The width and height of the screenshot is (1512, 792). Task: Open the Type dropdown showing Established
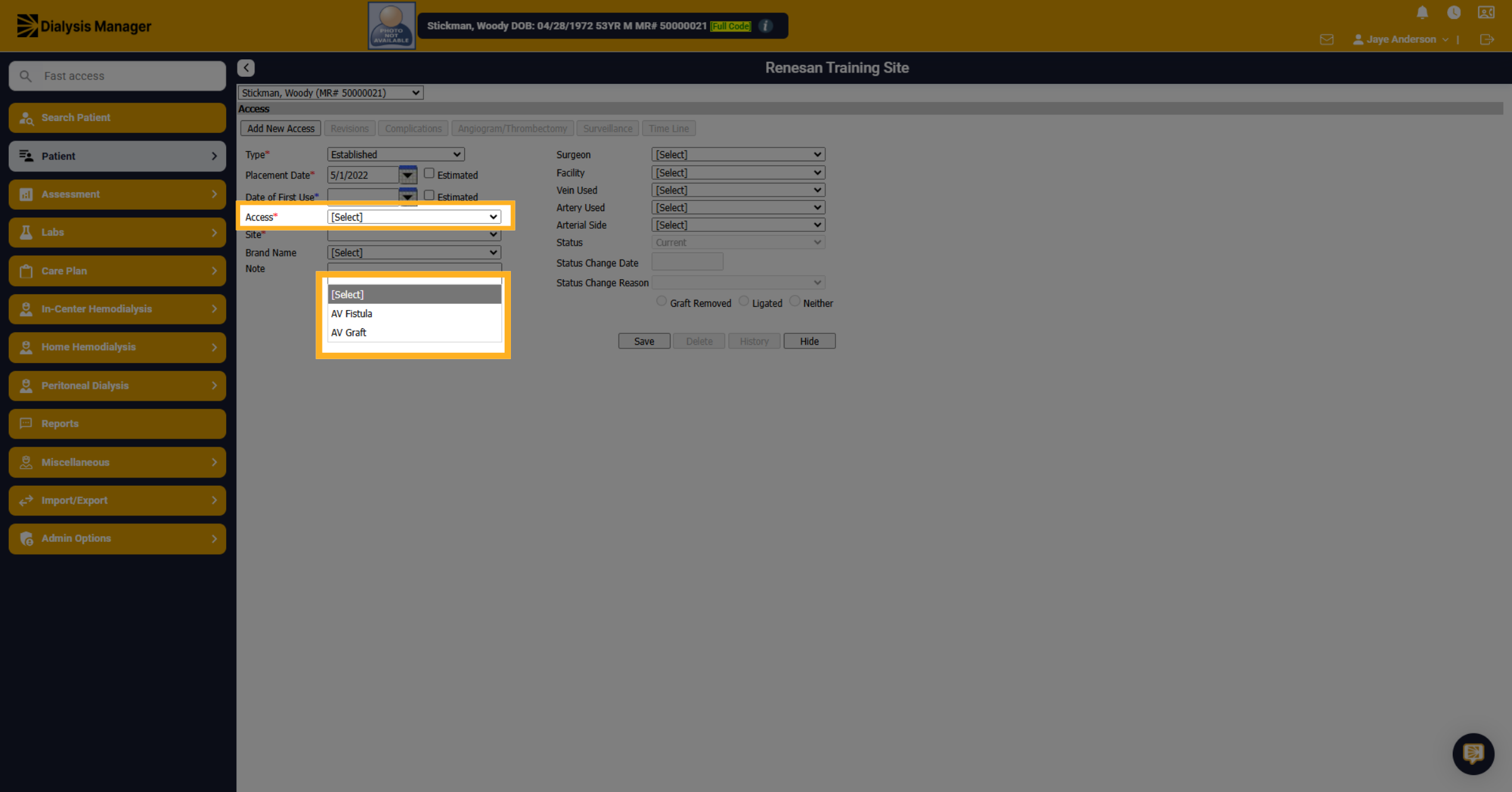click(396, 154)
